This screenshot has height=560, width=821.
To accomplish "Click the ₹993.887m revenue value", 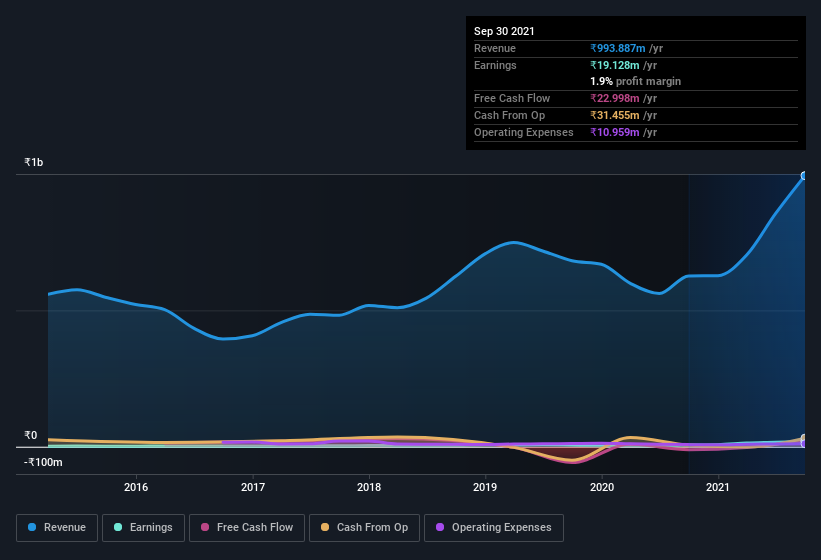I will 618,48.
